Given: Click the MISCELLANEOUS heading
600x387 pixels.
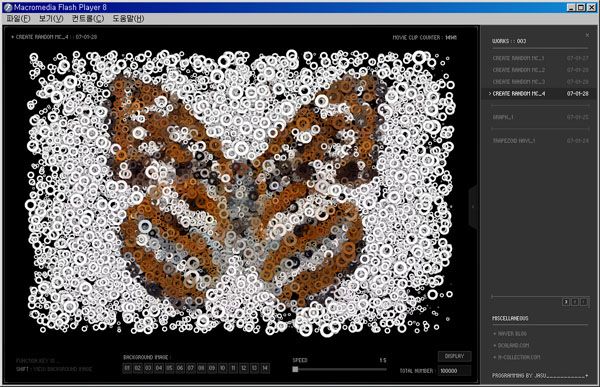Looking at the screenshot, I should click(510, 318).
